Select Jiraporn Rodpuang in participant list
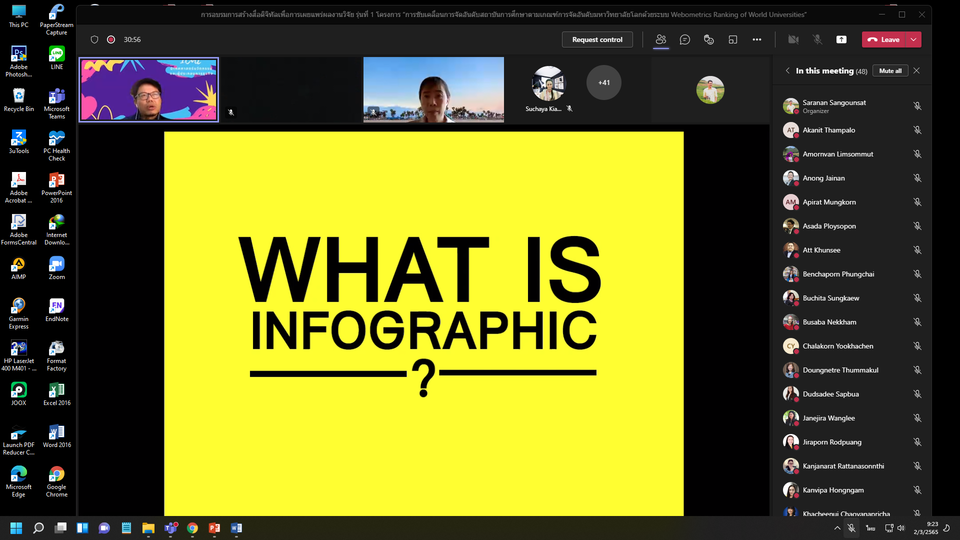960x540 pixels. 852,441
